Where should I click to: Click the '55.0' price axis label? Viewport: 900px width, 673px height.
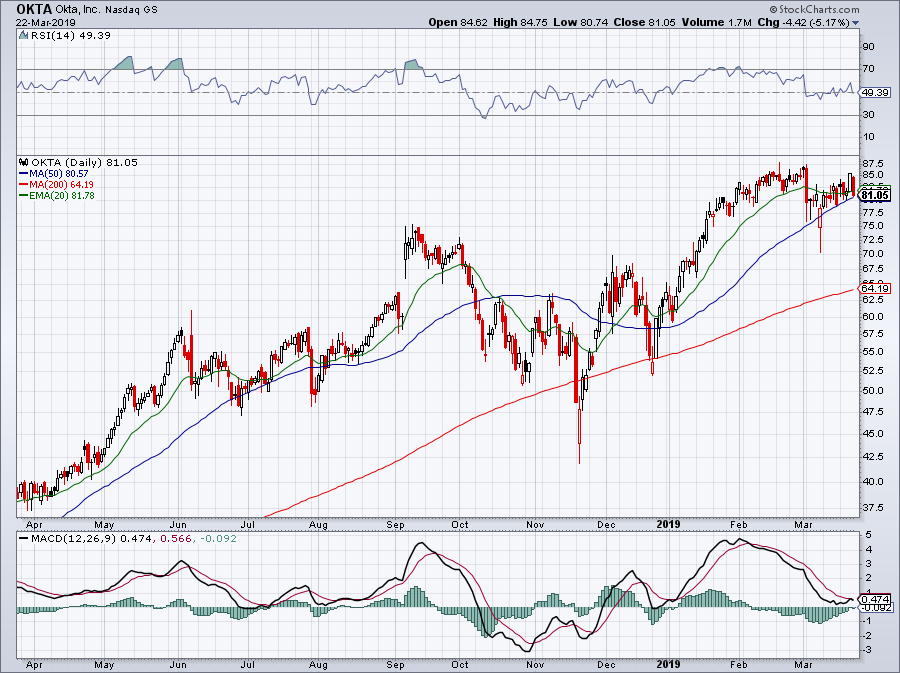[872, 351]
